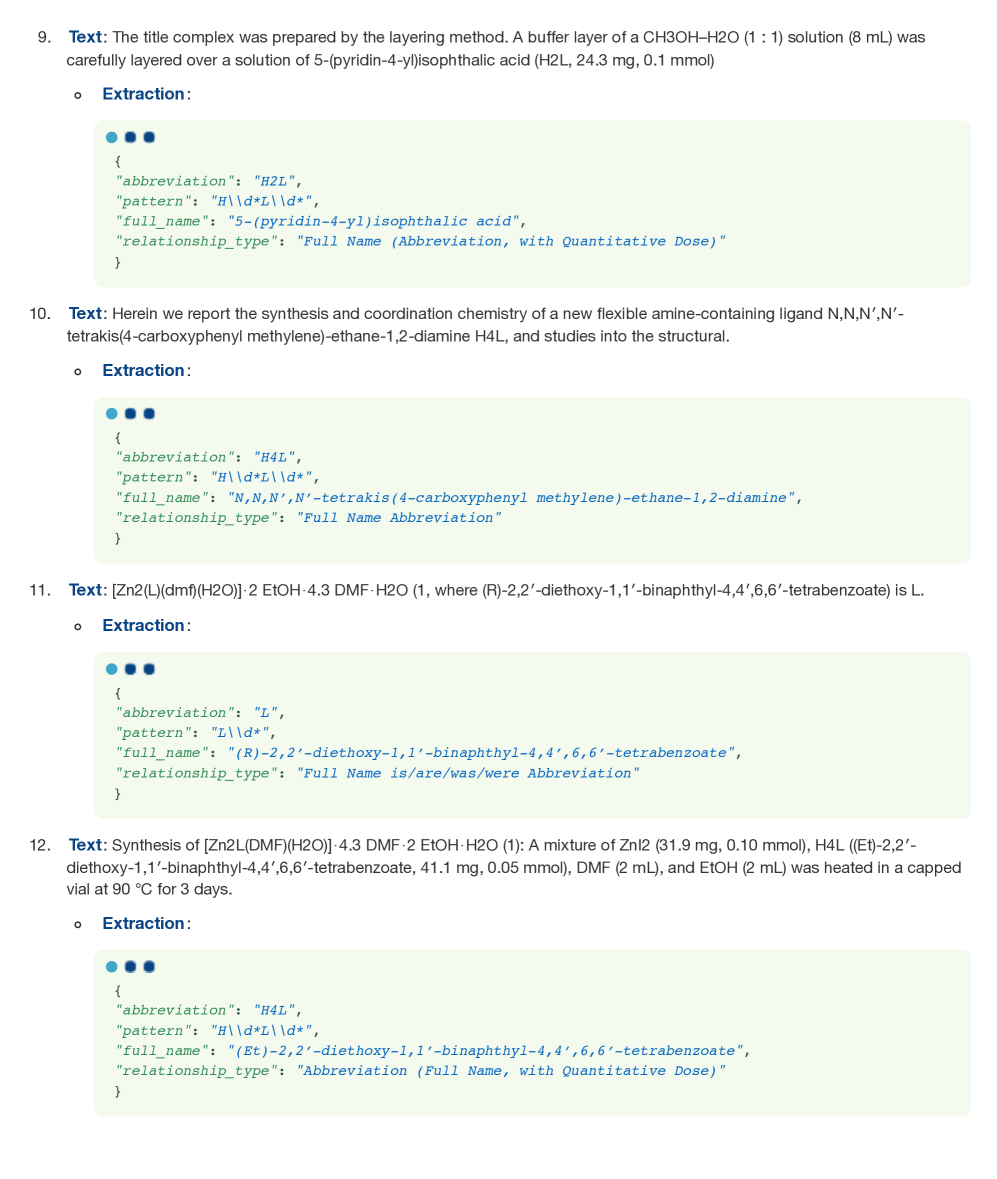Click the middle dark dot in item 11's code block
Viewport: 997px width, 1179px height.
130,669
